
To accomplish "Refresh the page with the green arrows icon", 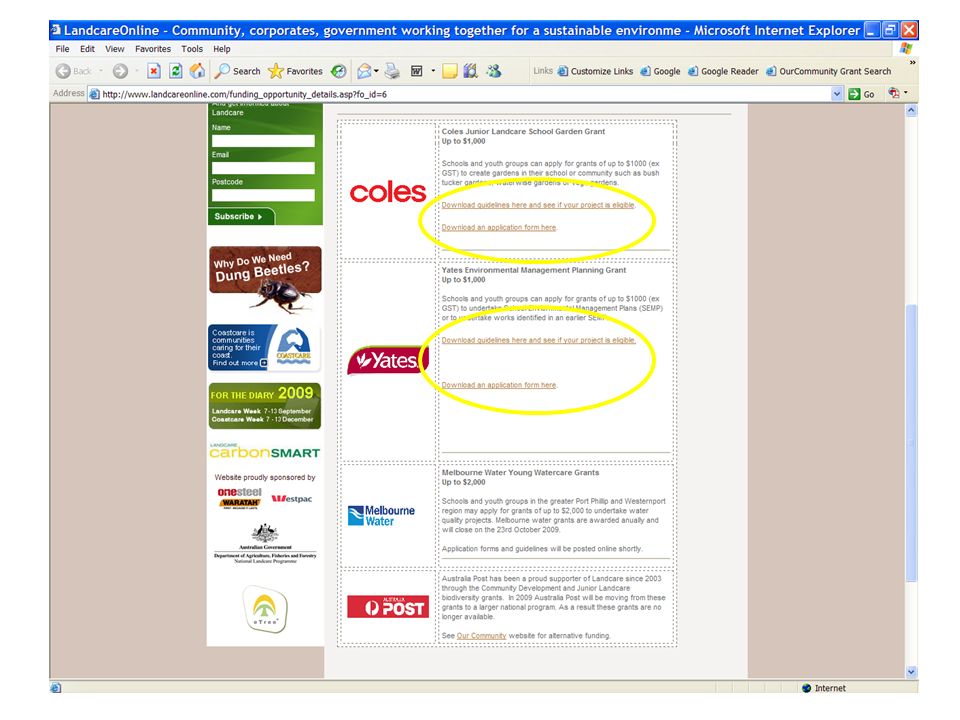I will tap(176, 71).
